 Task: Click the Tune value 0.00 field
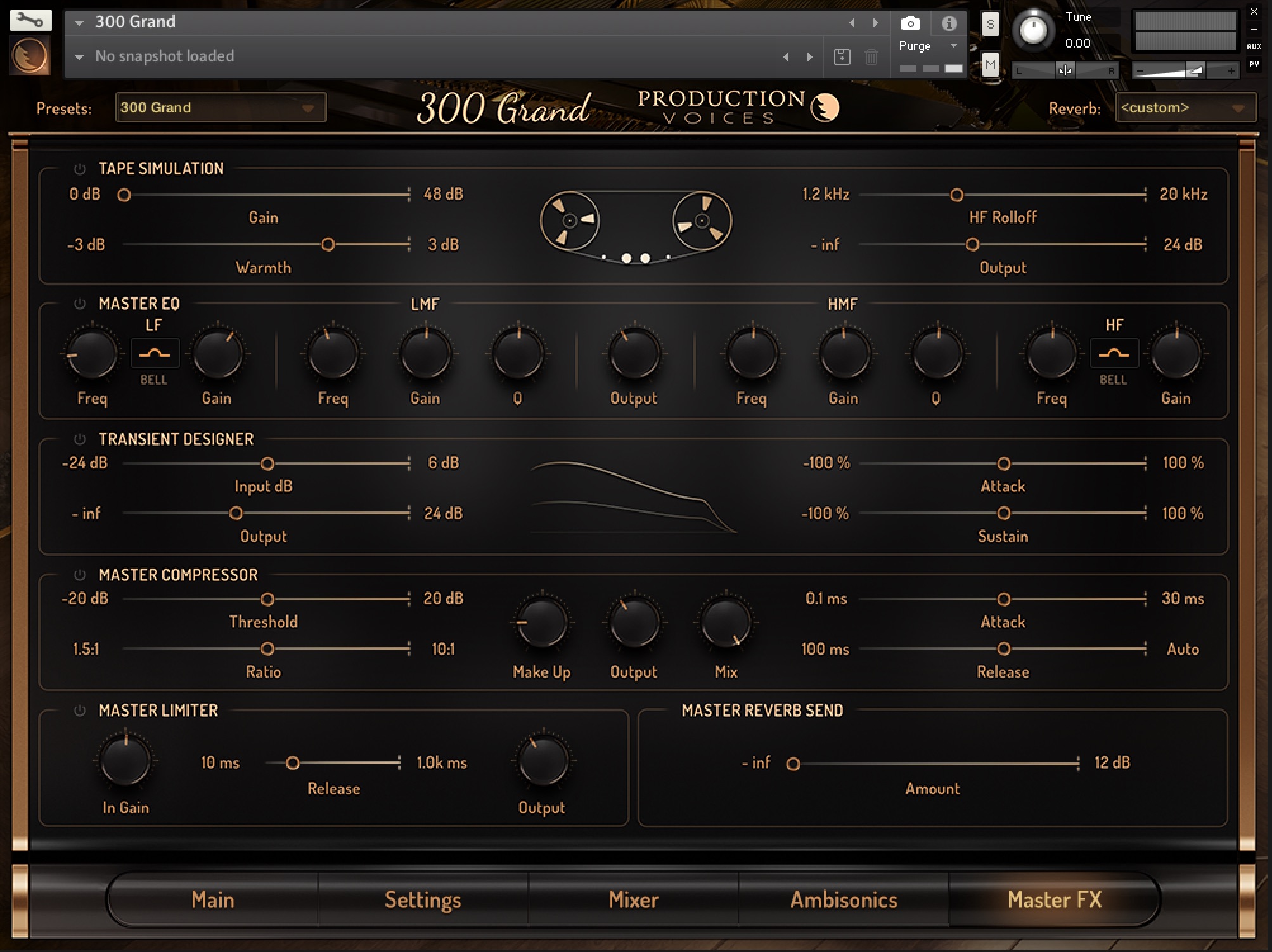tap(1077, 44)
